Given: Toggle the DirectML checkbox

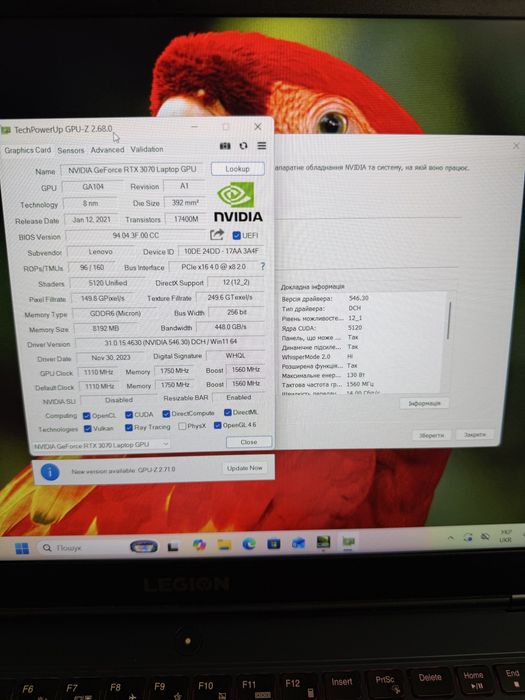Looking at the screenshot, I should point(228,412).
